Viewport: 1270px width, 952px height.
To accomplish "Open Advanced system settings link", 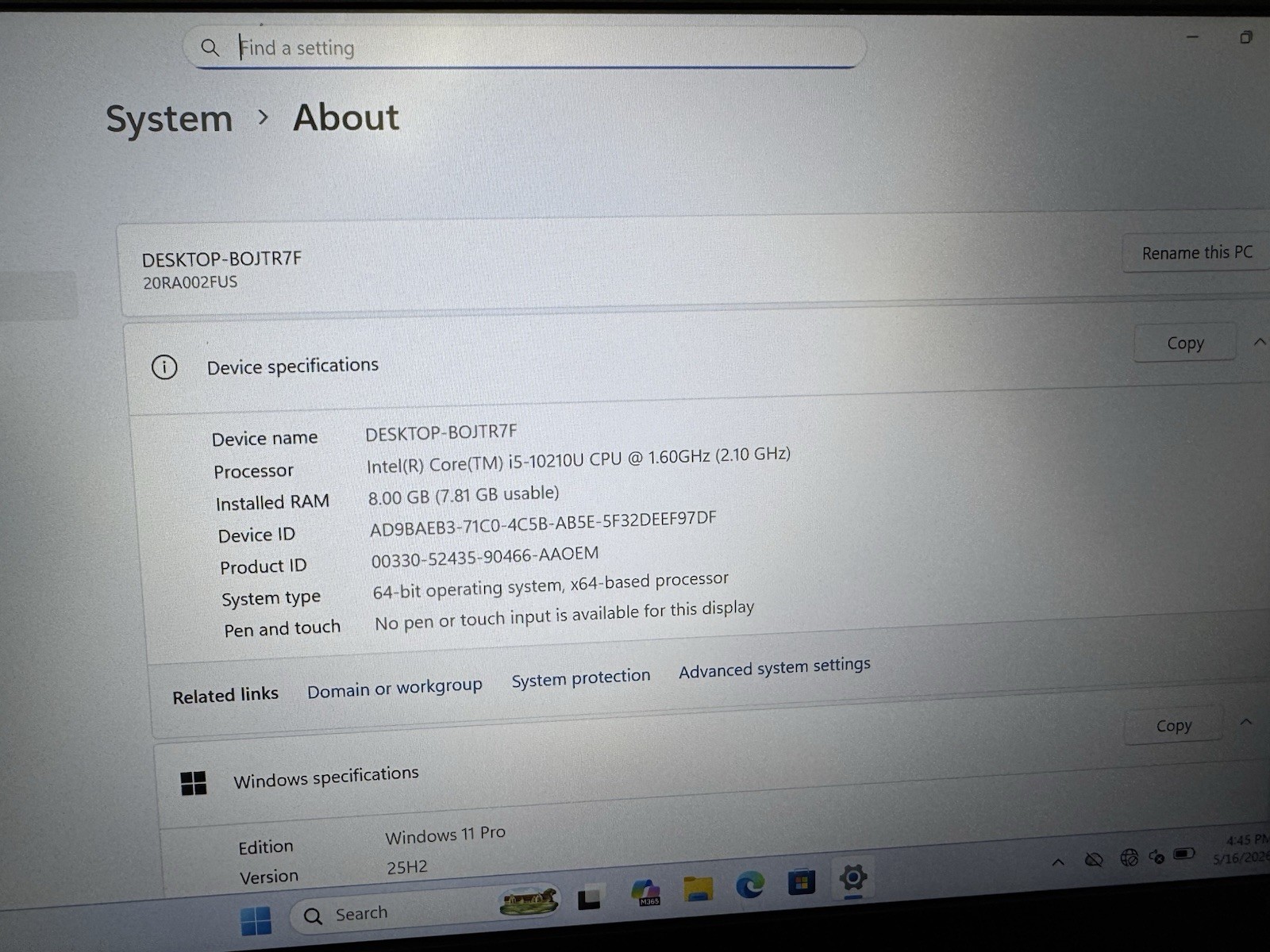I will 775,667.
